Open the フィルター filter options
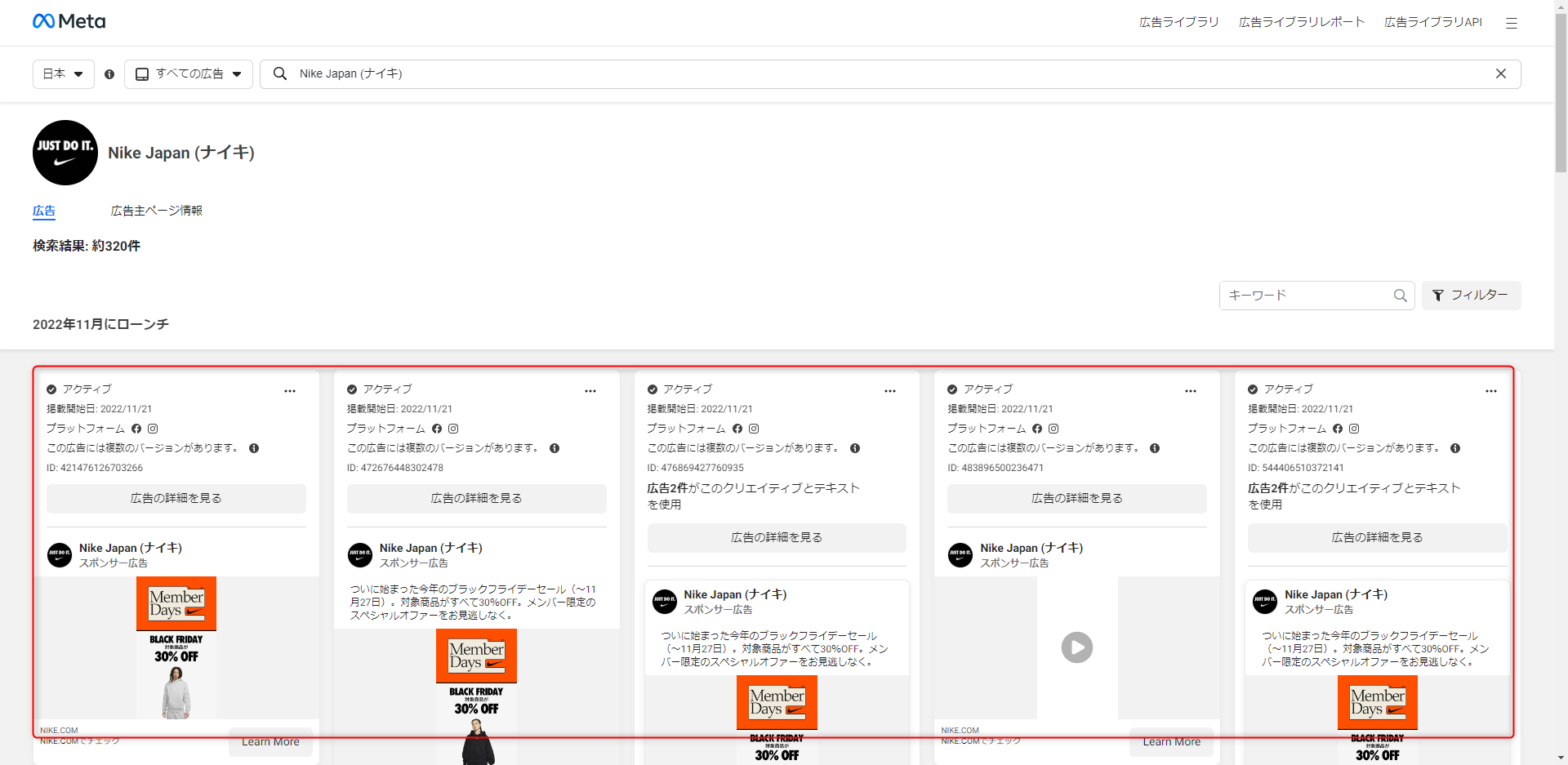 pos(1471,296)
